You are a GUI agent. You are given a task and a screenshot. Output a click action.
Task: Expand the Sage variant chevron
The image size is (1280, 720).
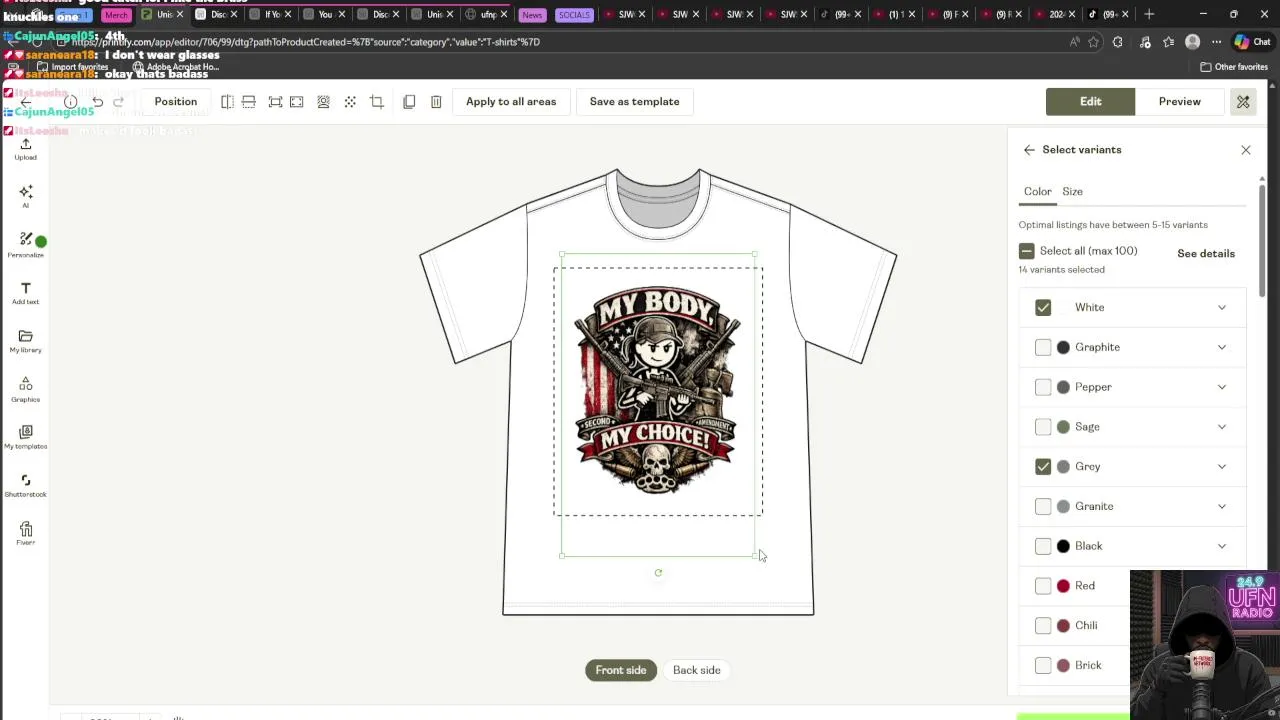coord(1222,427)
